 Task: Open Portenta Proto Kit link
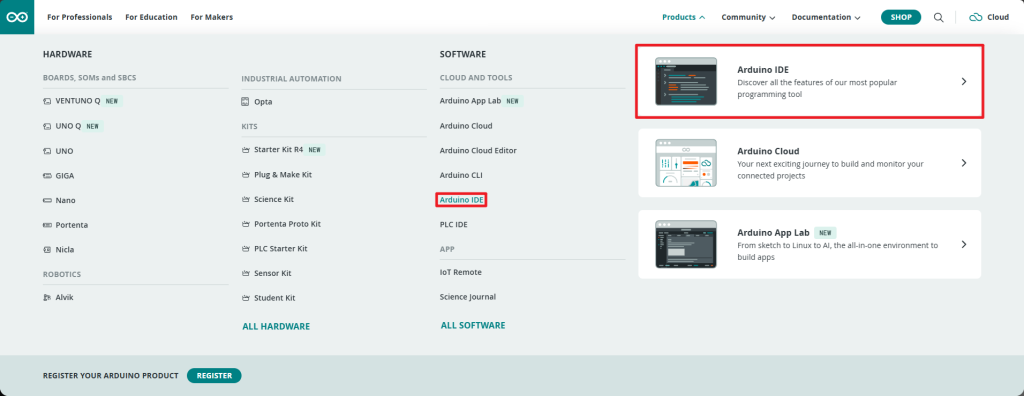[287, 224]
